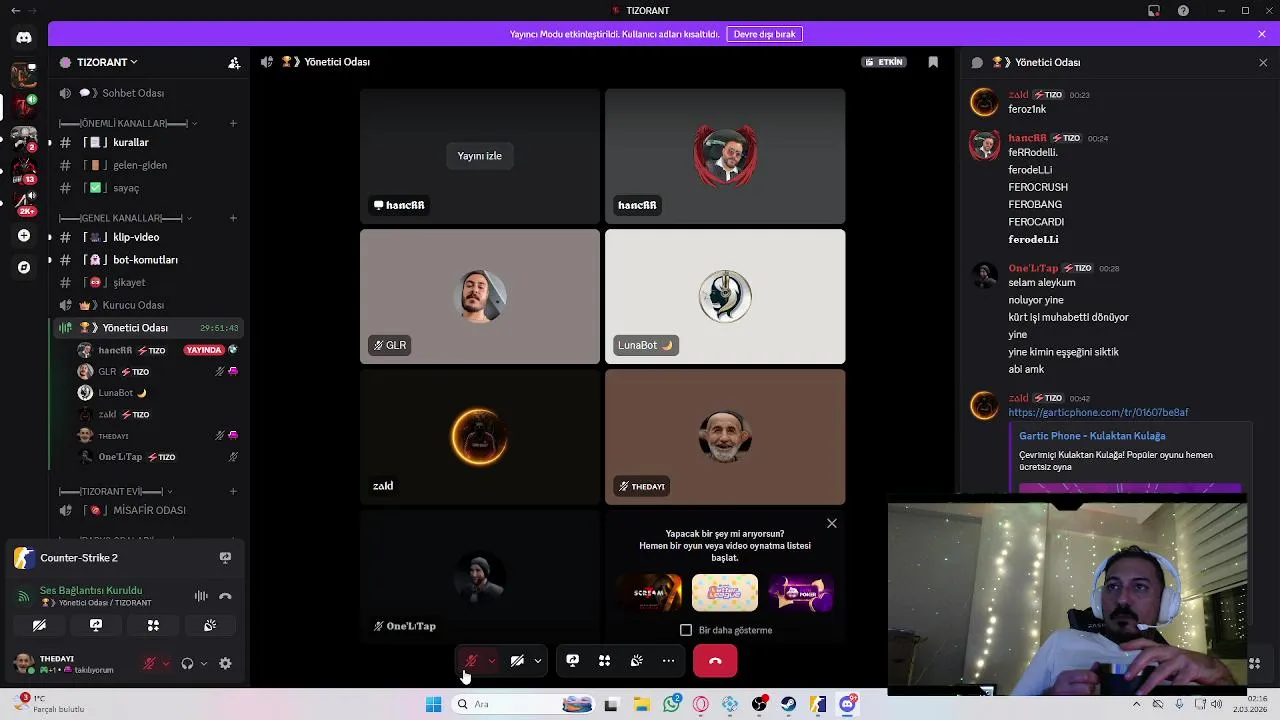Toggle deafen headphones in user panel

point(187,663)
